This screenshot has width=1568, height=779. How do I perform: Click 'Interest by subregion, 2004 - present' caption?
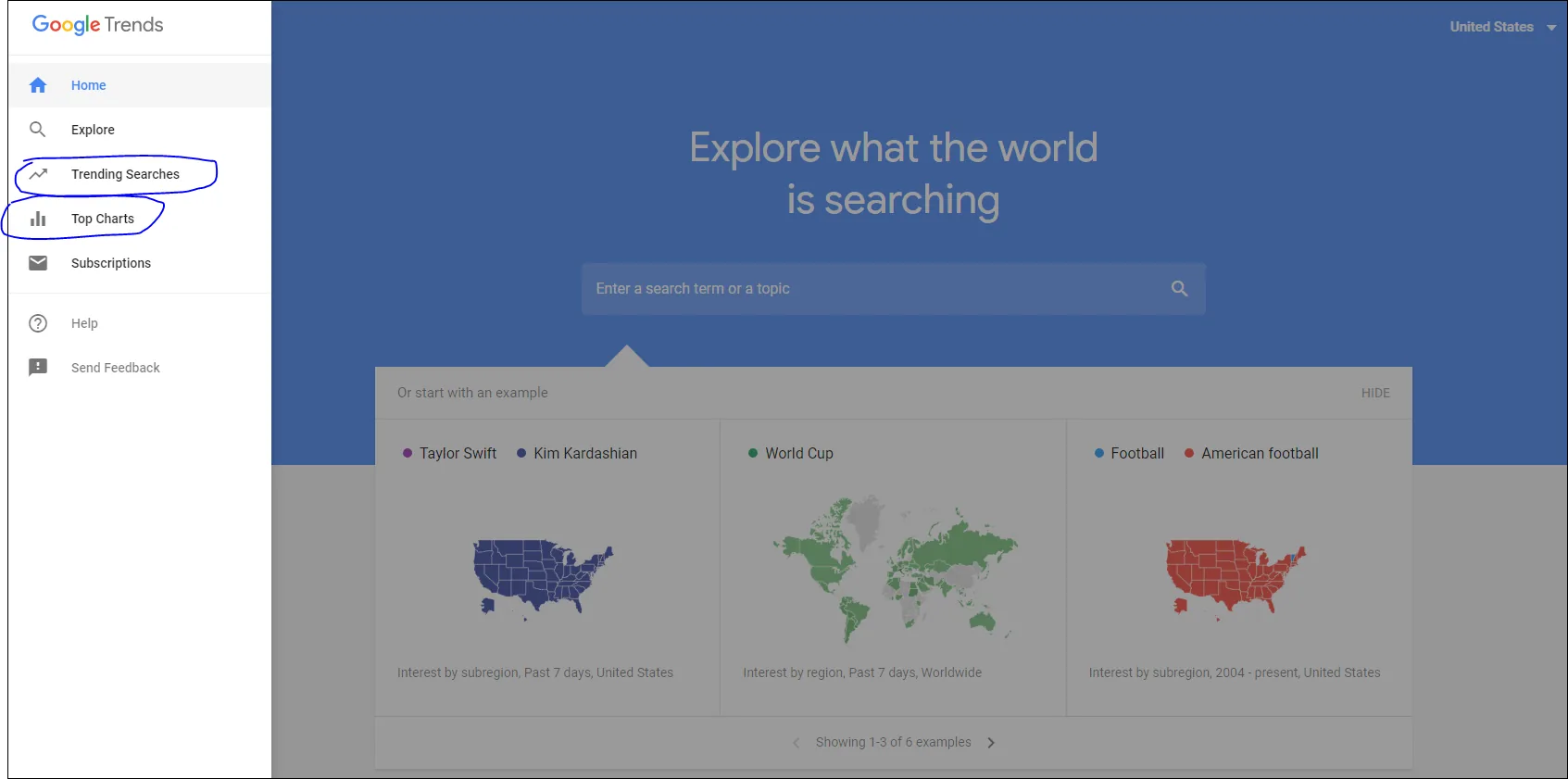[x=1235, y=672]
